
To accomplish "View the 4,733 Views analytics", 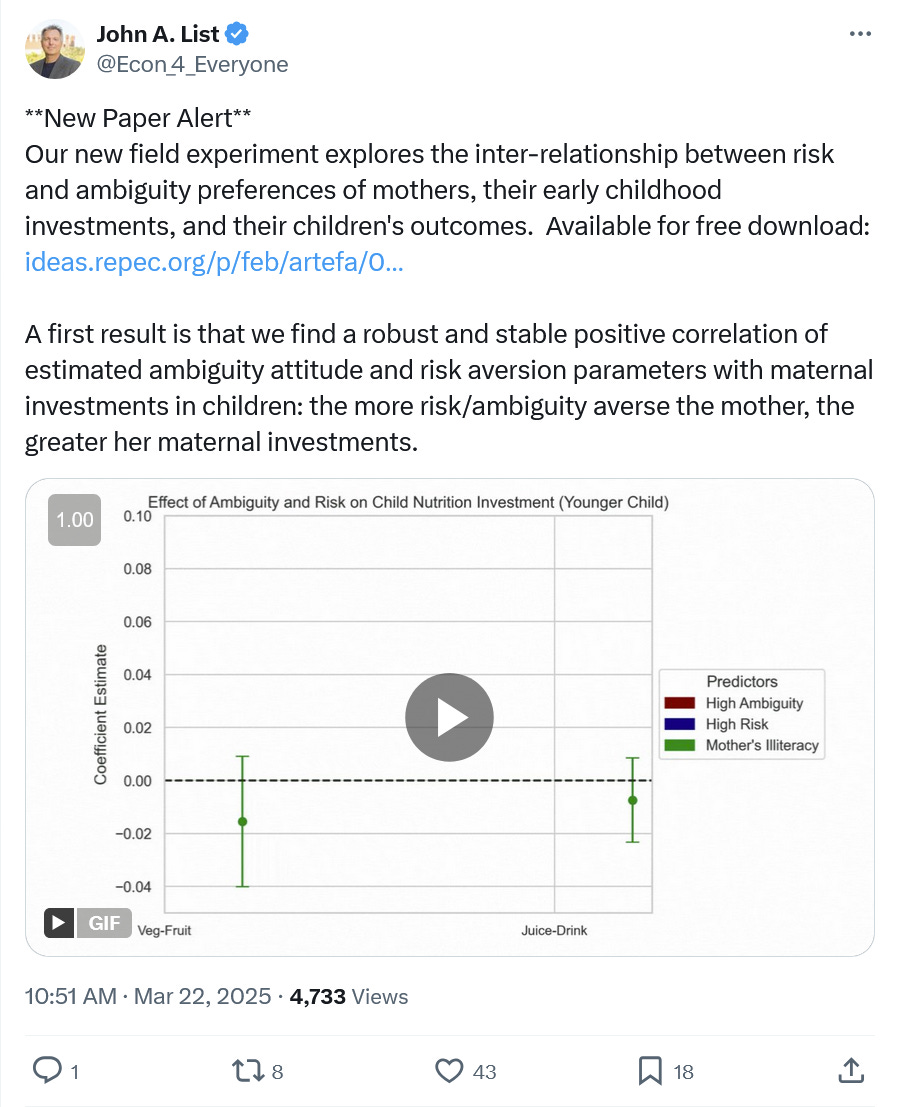I will pos(349,996).
